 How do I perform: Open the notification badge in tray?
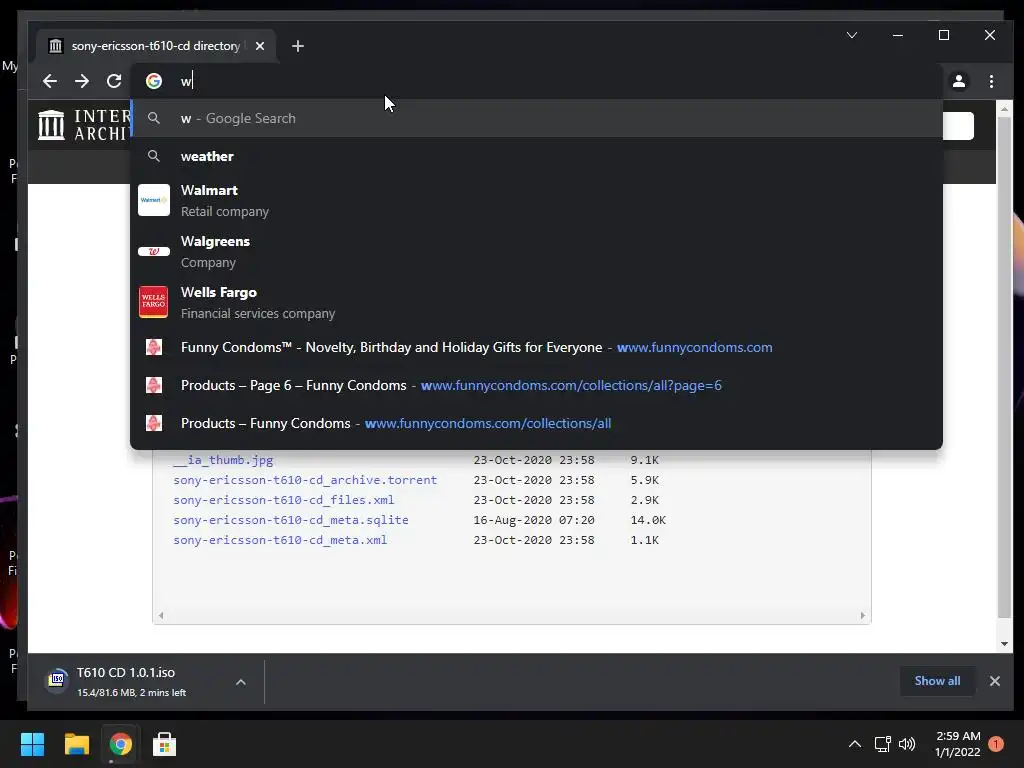[x=996, y=744]
